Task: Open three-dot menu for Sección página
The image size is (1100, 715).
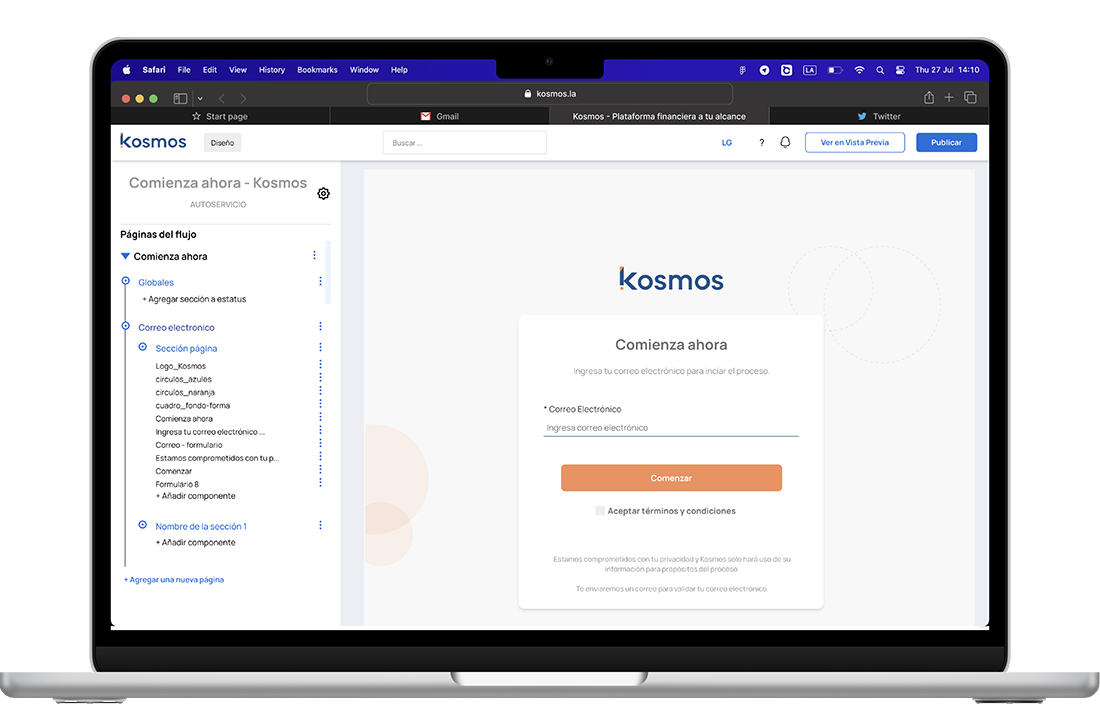Action: tap(321, 347)
